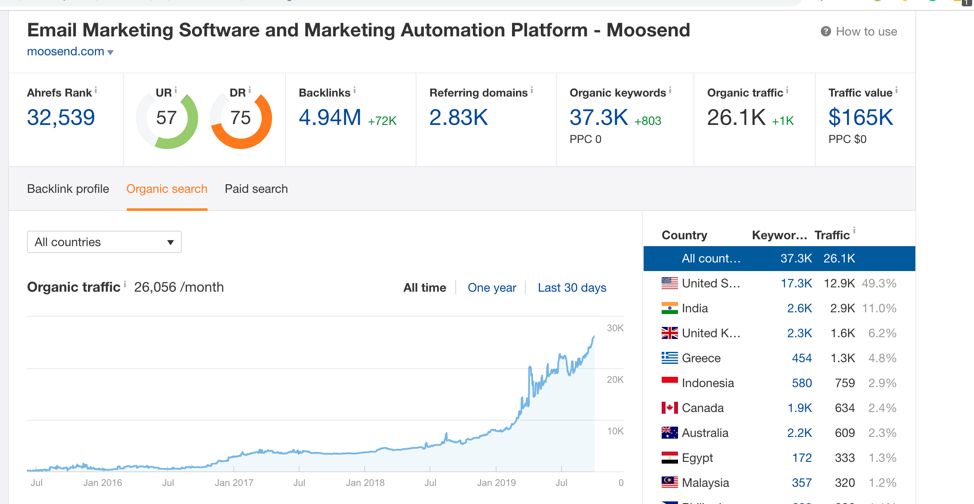Viewport: 974px width, 504px height.
Task: Open Australia keywords count 2.2K
Action: 799,433
